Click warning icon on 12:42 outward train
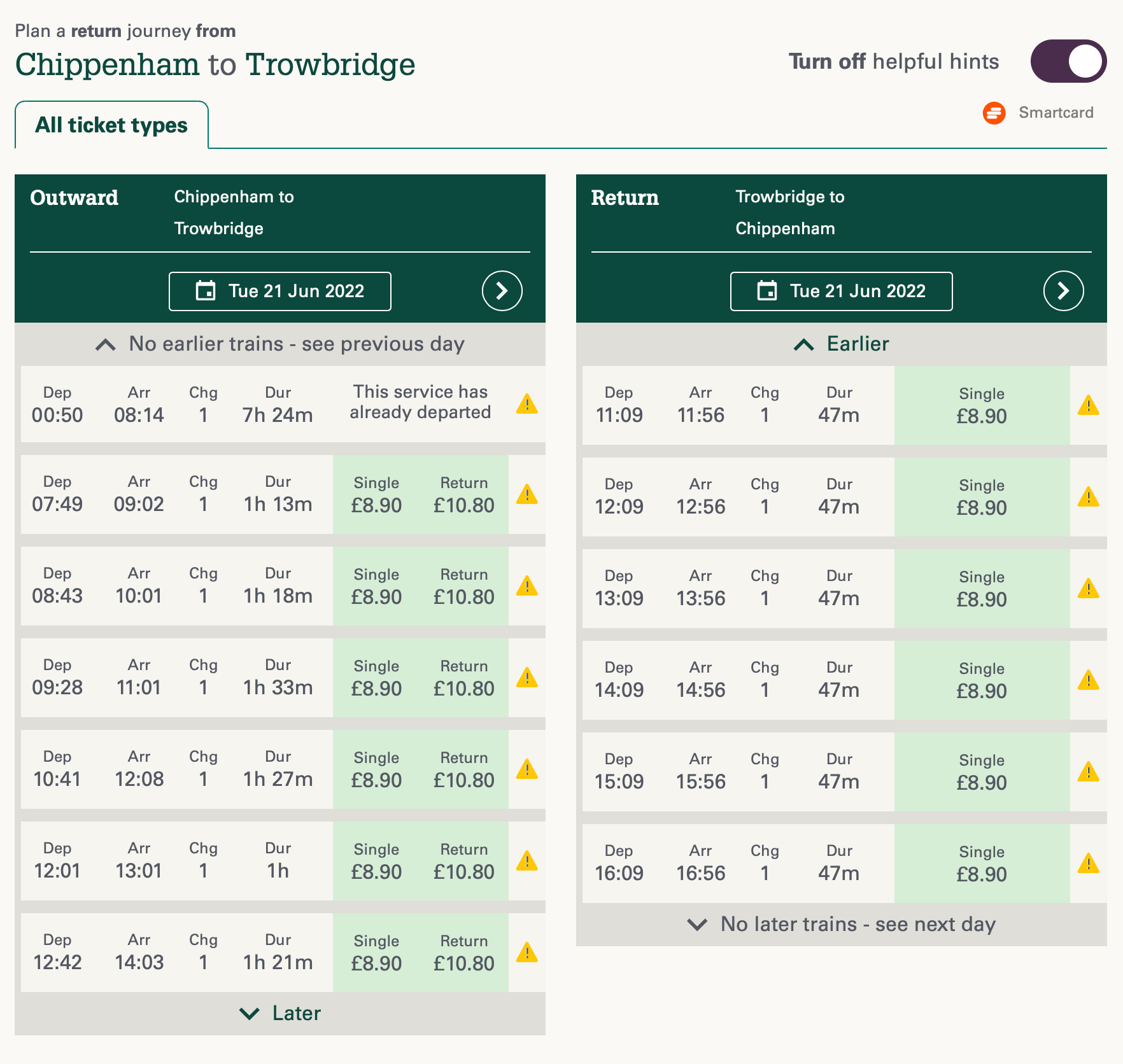1123x1064 pixels. tap(526, 953)
